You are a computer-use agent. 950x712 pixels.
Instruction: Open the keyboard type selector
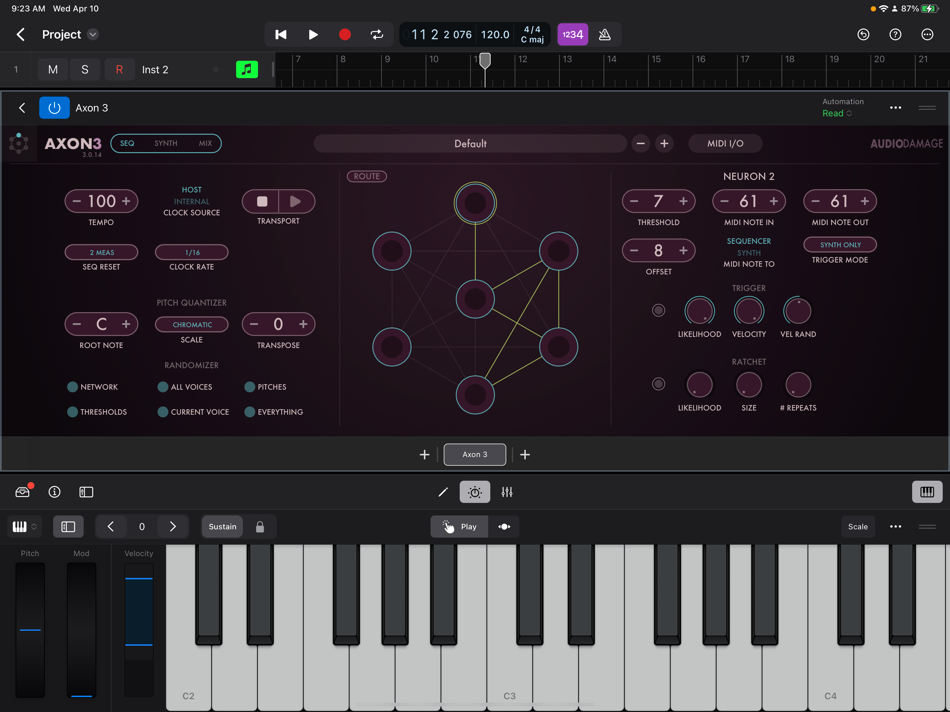click(x=22, y=526)
